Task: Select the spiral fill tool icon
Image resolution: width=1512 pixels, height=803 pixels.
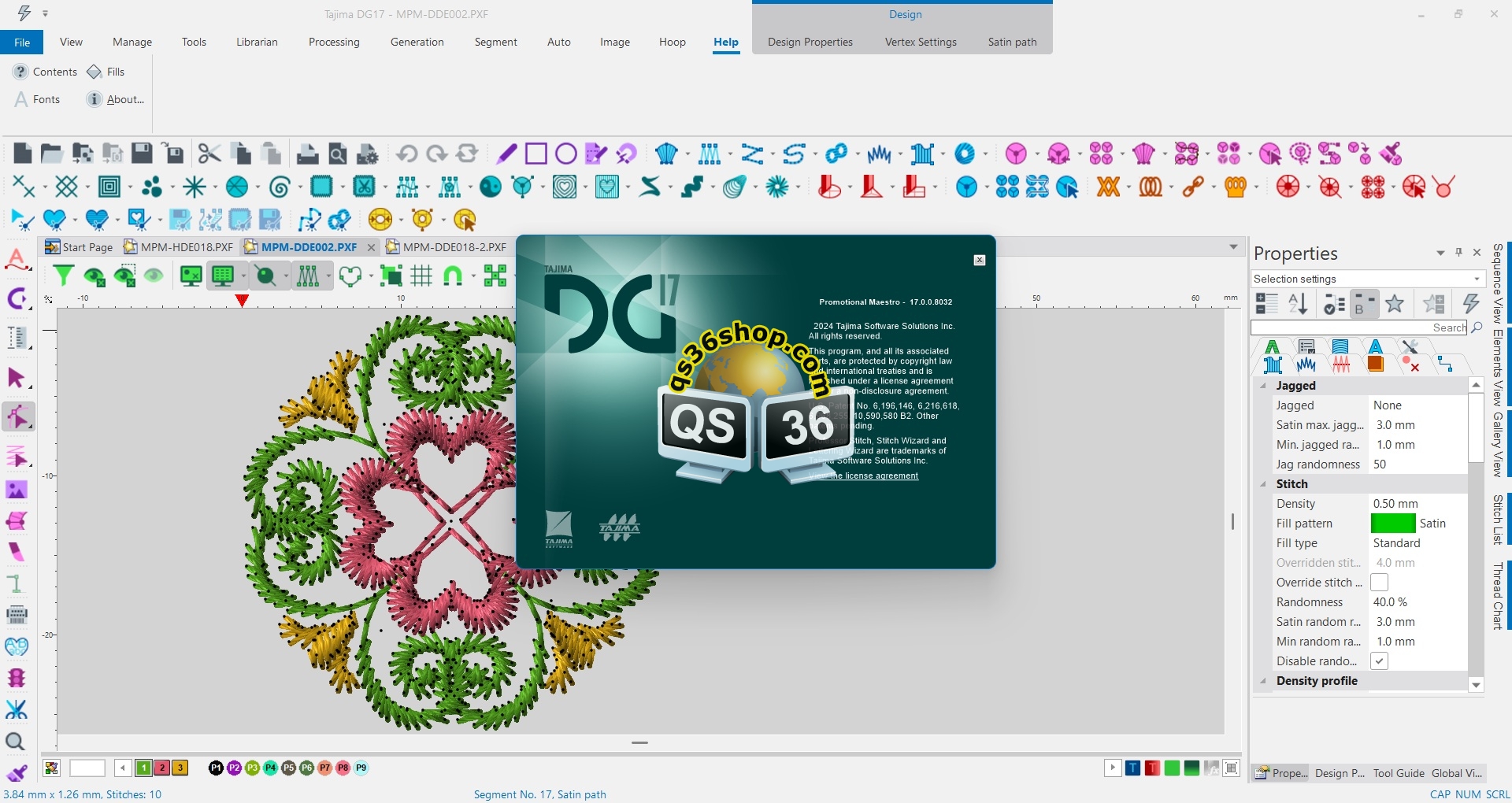Action: click(279, 187)
